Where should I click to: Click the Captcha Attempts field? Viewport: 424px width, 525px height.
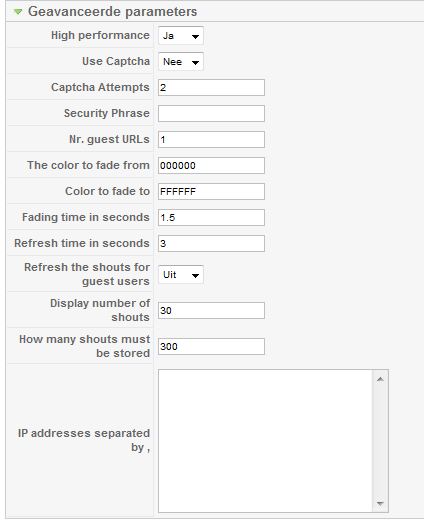click(x=211, y=87)
